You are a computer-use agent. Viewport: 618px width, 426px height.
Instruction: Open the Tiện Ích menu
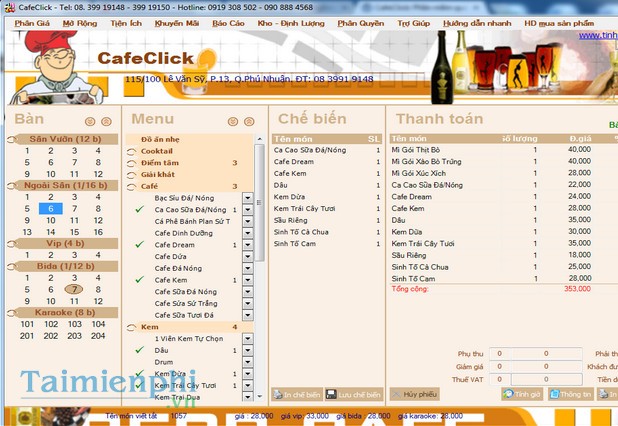point(126,23)
